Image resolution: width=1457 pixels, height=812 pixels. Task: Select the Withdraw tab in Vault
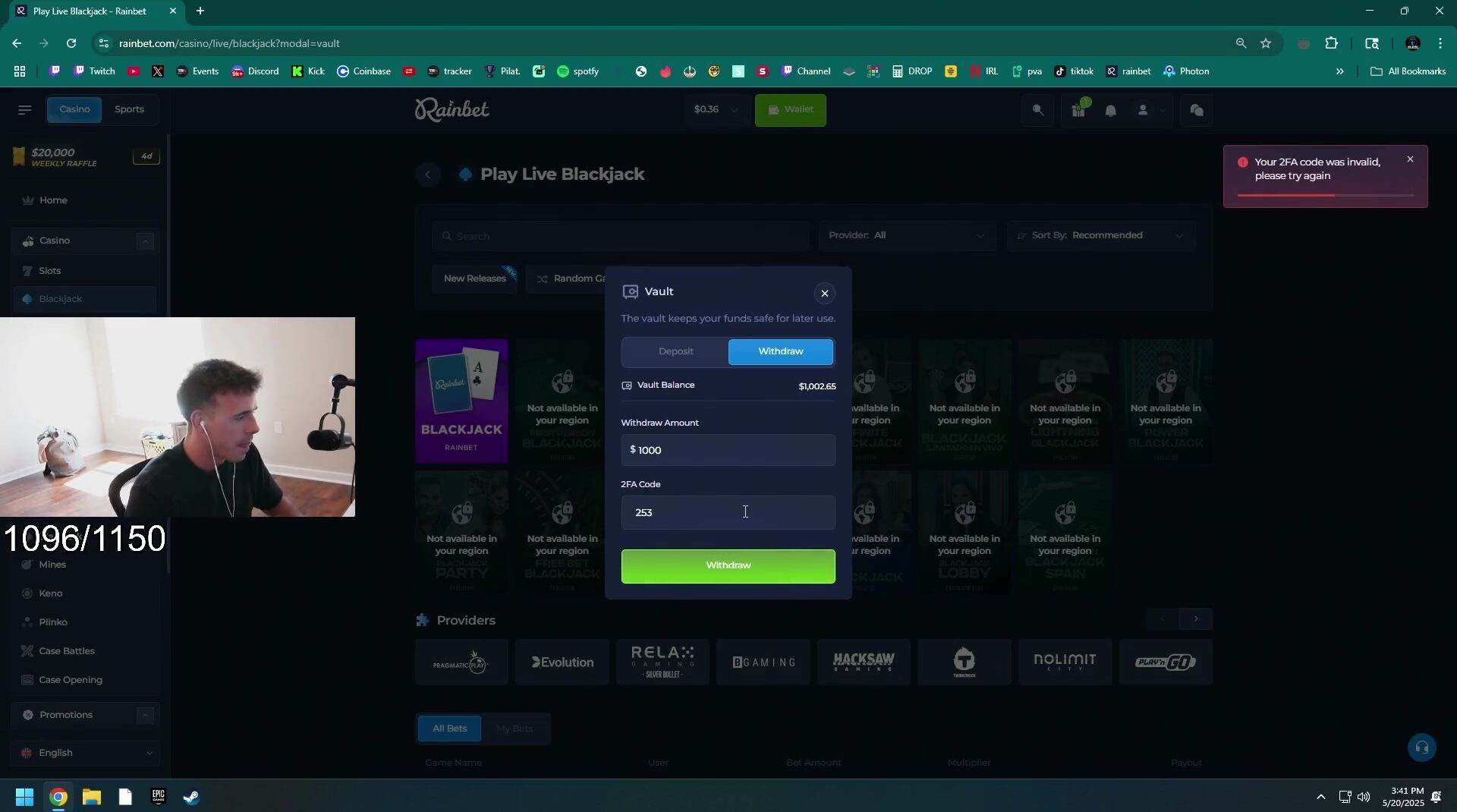click(x=780, y=351)
